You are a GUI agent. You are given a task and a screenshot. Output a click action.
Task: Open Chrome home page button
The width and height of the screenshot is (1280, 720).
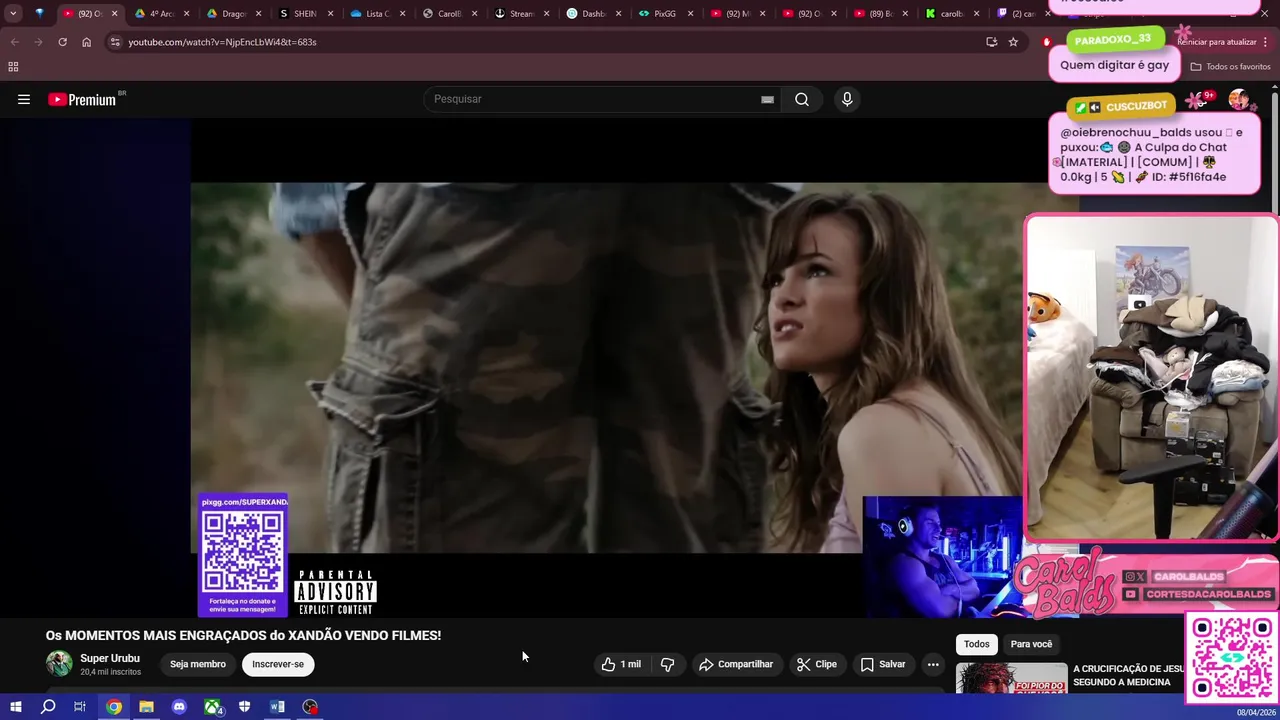tap(86, 42)
